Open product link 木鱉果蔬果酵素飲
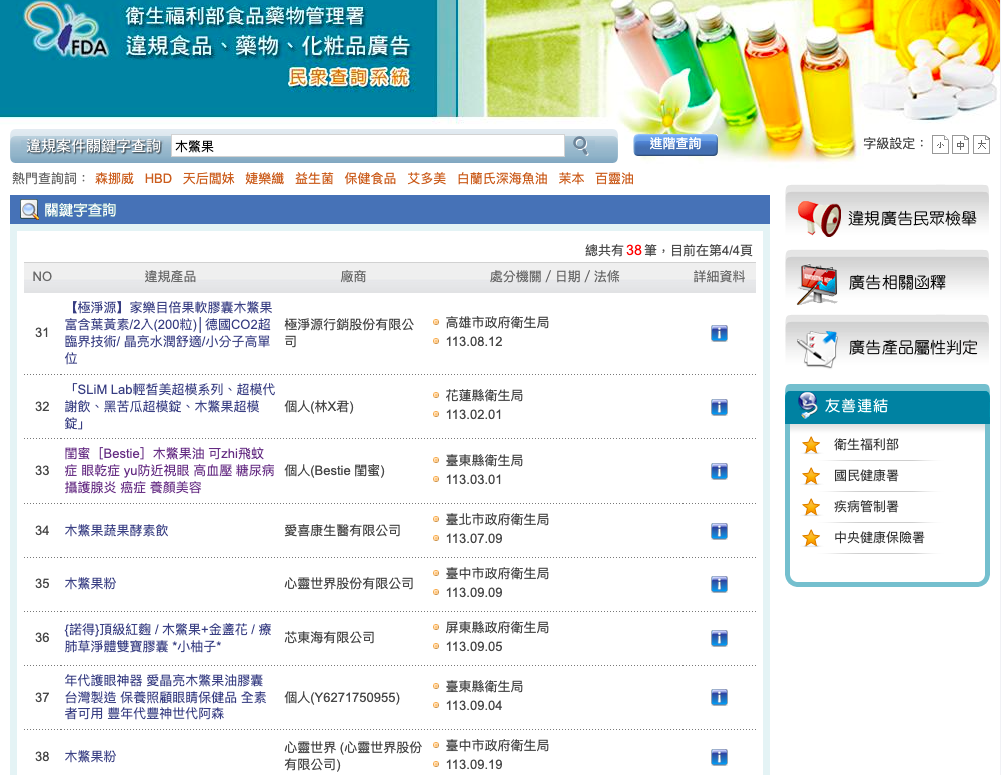 [117, 530]
